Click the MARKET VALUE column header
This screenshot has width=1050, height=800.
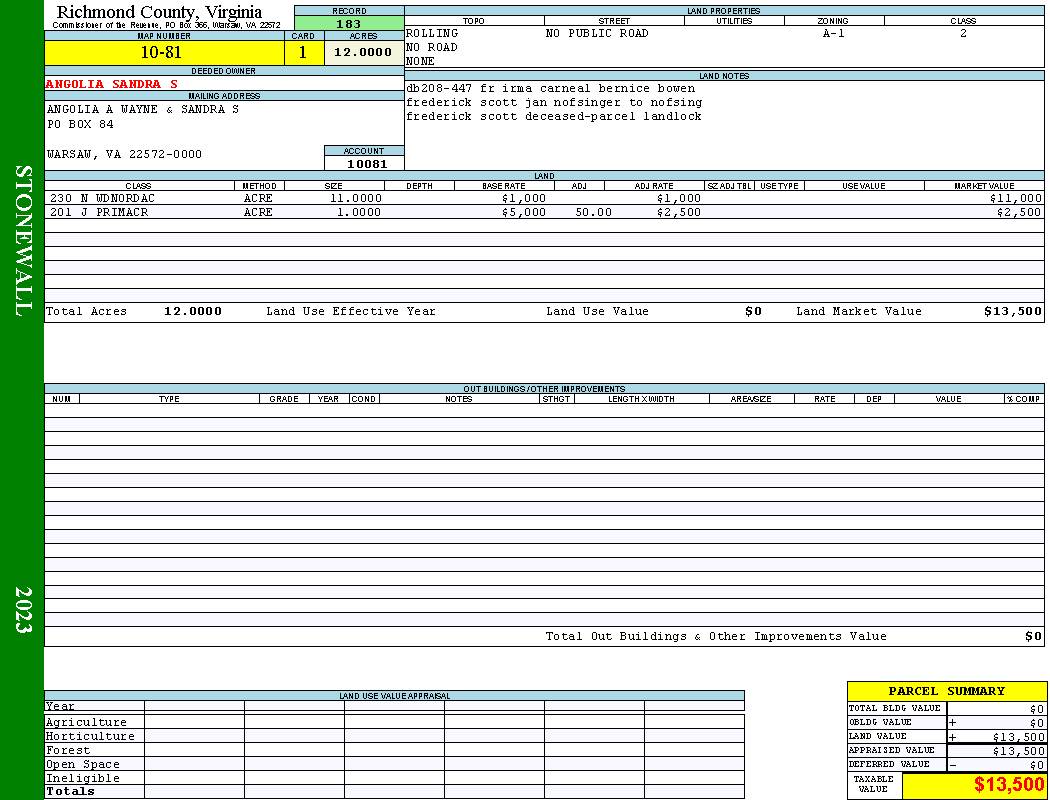coord(984,186)
